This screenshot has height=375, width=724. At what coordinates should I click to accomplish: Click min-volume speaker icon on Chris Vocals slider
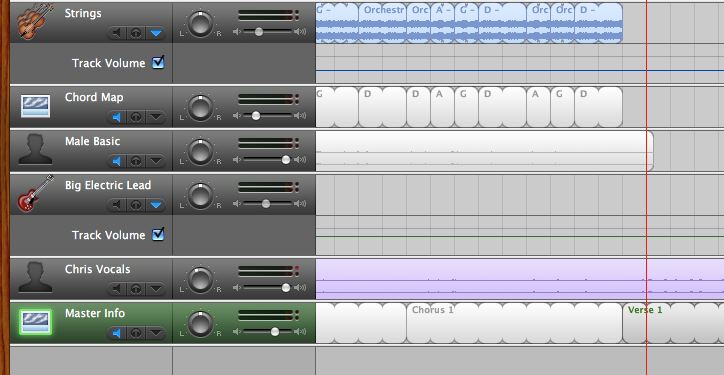237,288
